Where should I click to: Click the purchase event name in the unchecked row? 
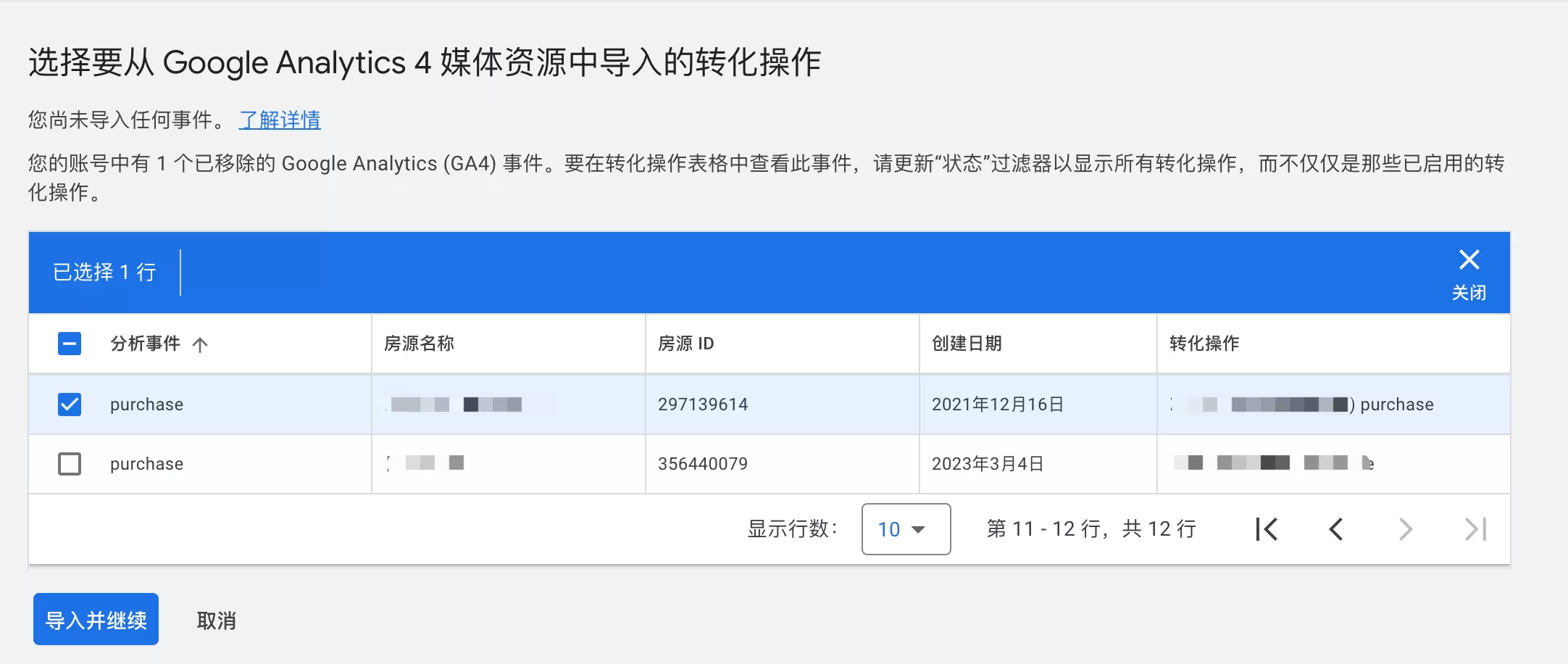coord(146,464)
